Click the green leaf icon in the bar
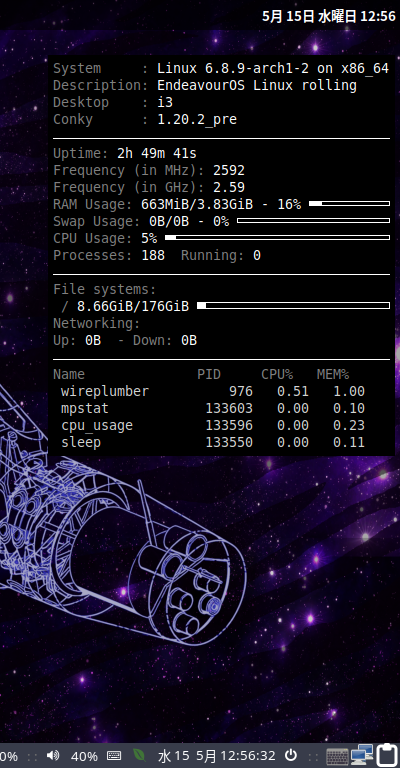400x768 pixels. 140,755
